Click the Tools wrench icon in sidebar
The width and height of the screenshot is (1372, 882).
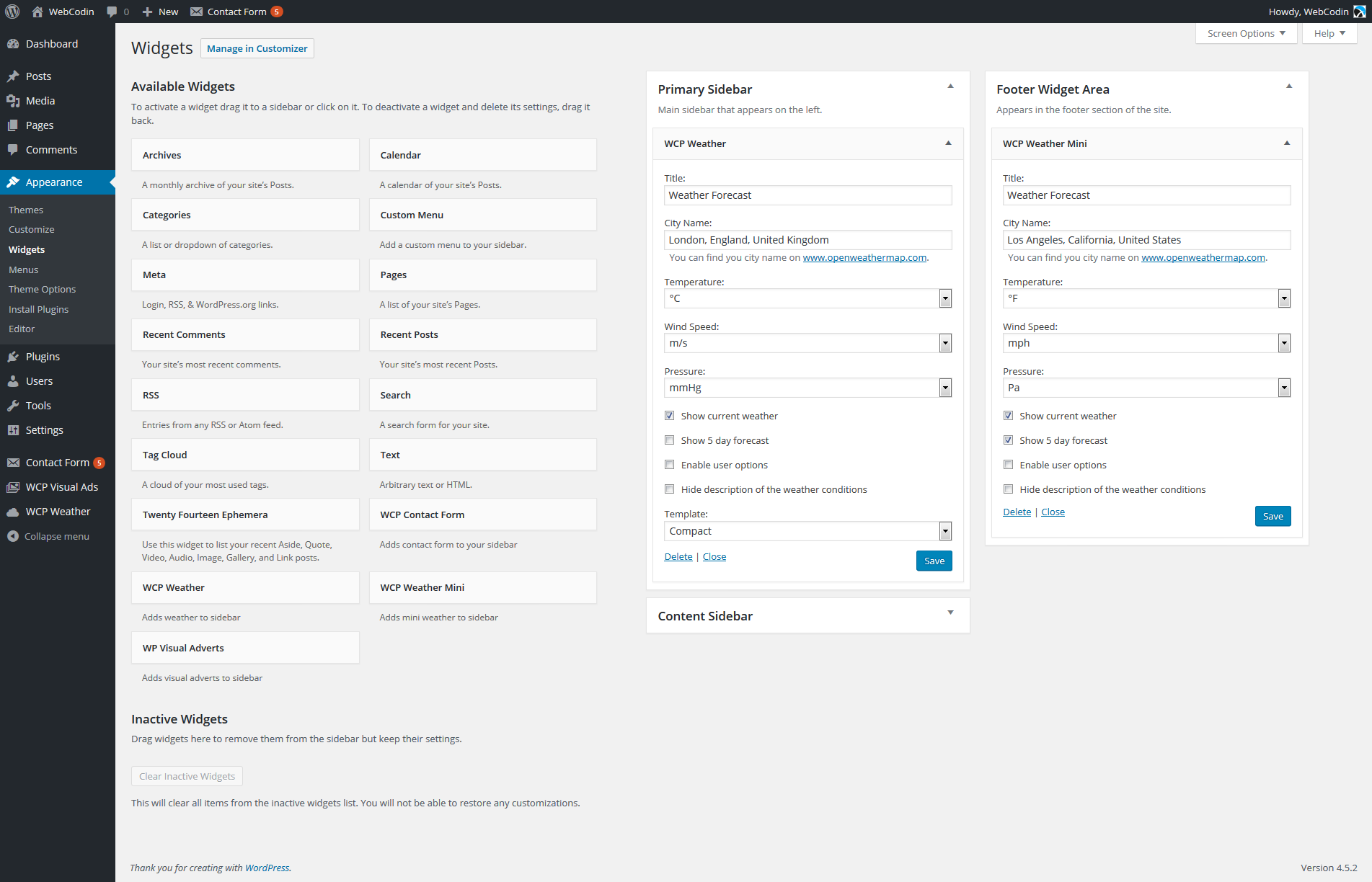13,406
